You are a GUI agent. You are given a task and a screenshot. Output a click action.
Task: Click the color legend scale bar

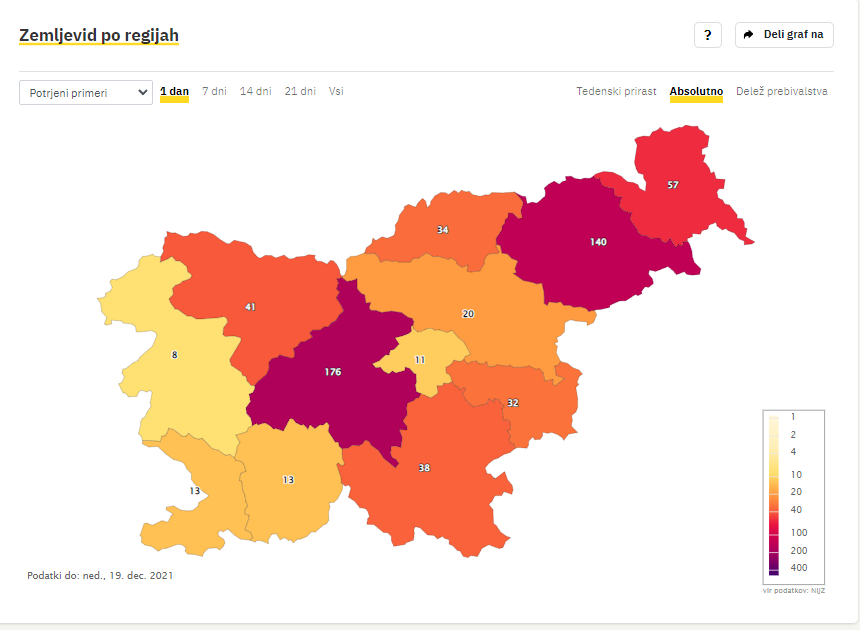coord(774,496)
